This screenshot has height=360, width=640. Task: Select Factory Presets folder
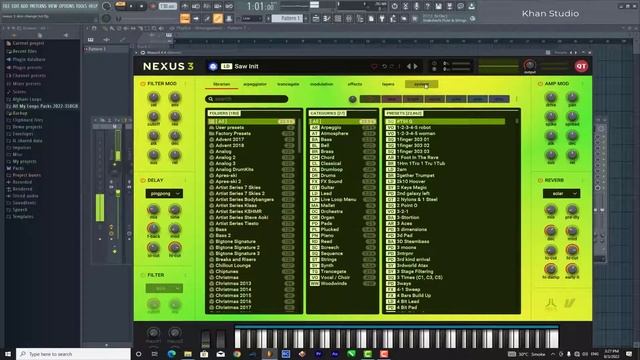point(251,133)
